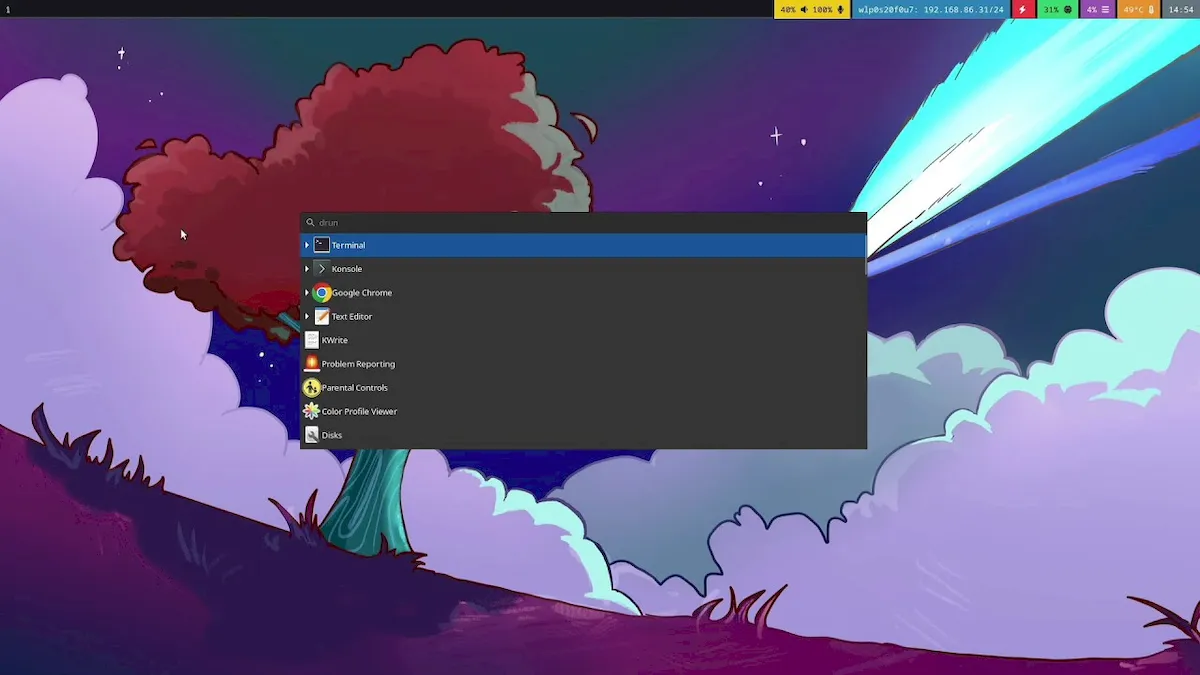Click the Parental Controls icon
1200x675 pixels.
point(311,388)
